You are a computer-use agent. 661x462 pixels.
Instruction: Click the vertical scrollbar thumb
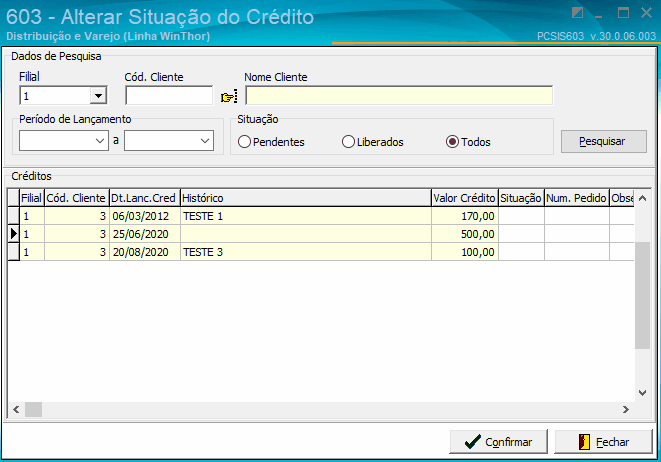642,295
